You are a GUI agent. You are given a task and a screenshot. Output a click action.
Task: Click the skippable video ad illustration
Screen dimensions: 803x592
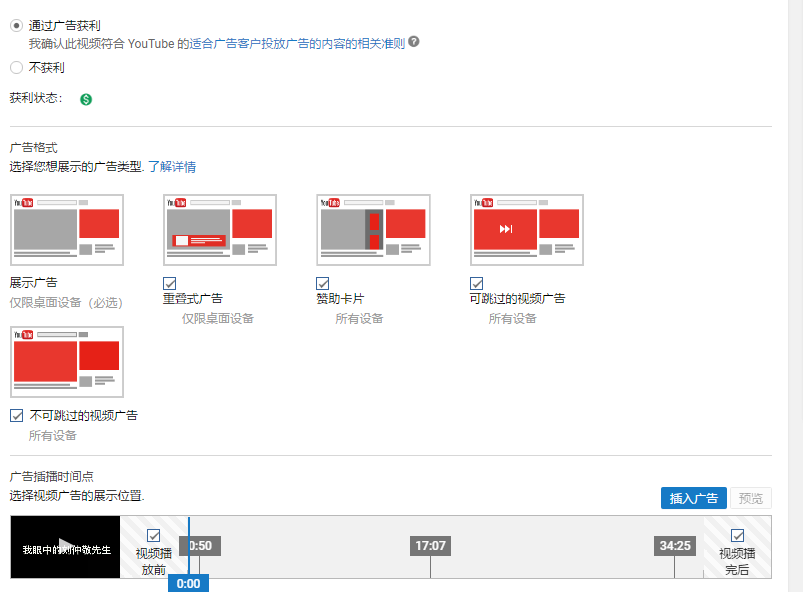[x=526, y=230]
